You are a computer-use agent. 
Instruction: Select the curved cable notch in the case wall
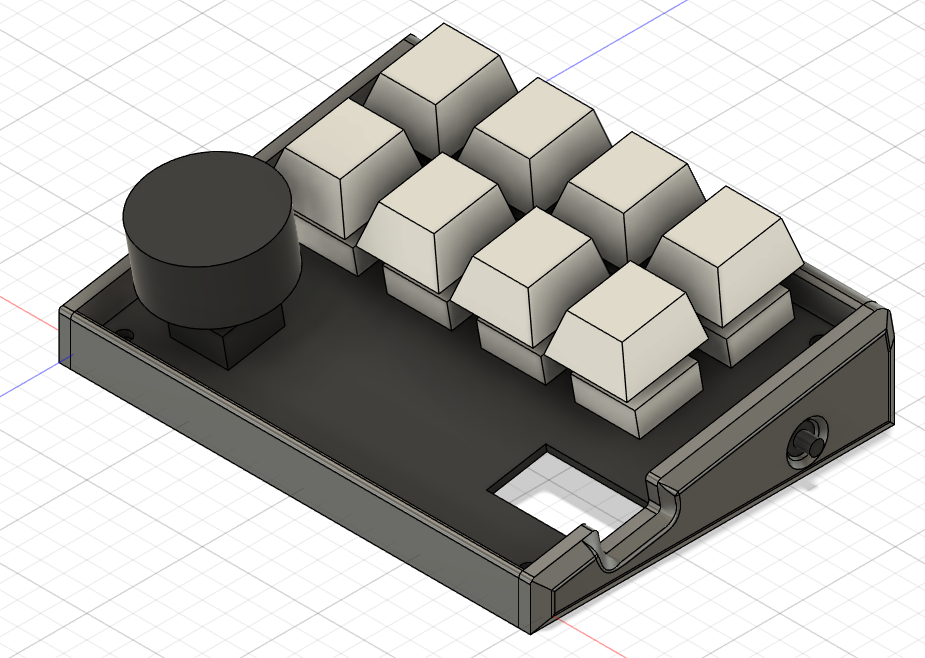(x=634, y=522)
